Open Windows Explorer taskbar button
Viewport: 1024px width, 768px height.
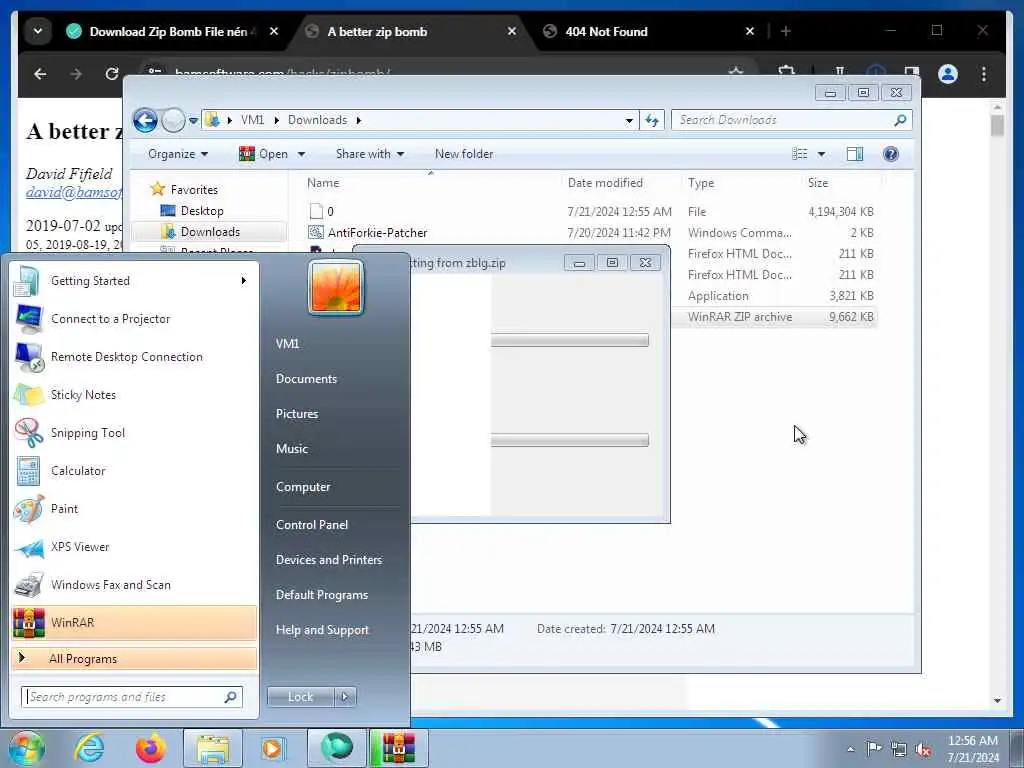click(213, 748)
